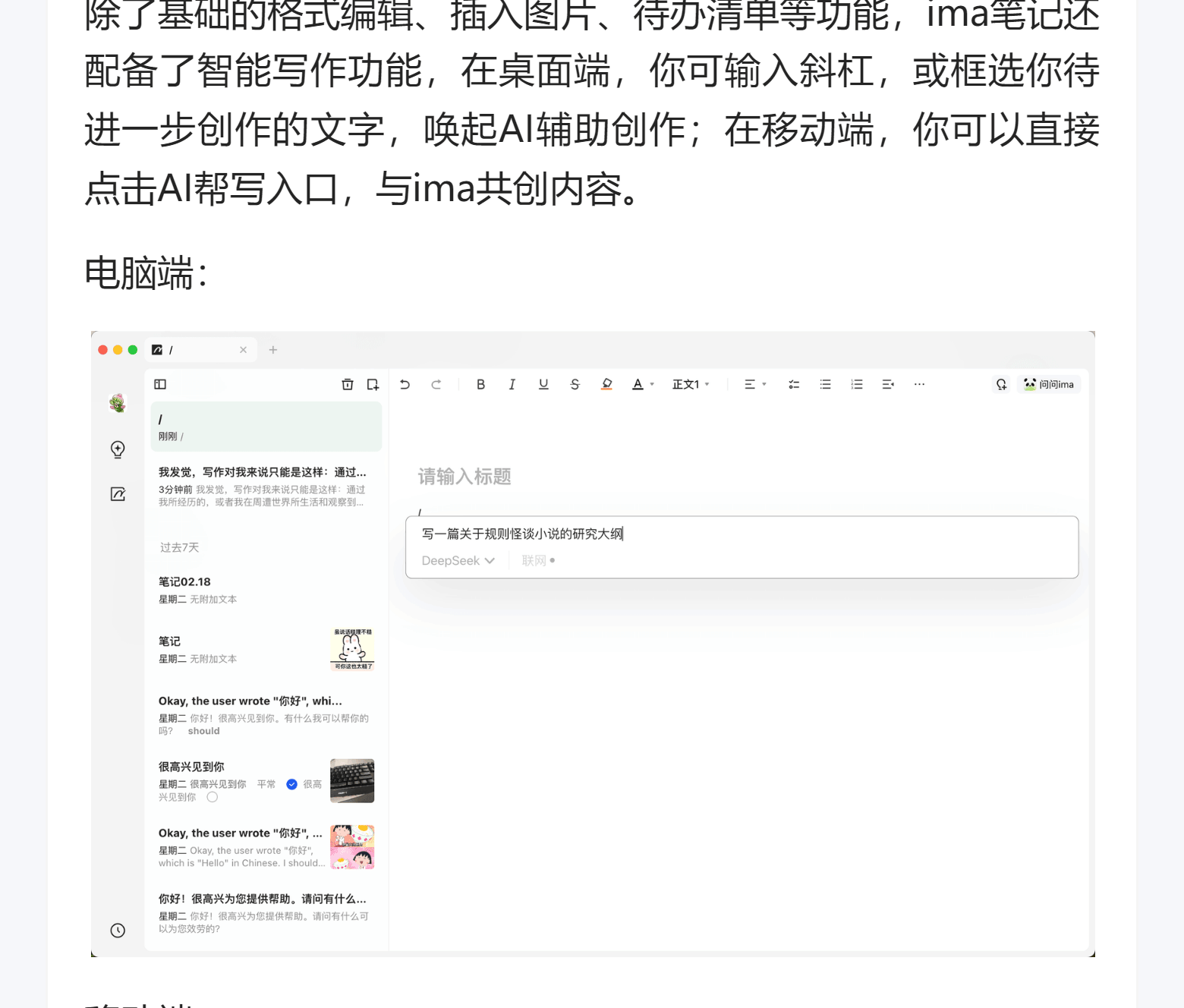Image resolution: width=1184 pixels, height=1008 pixels.
Task: Check the blue checkbox next to 平常
Action: point(291,784)
